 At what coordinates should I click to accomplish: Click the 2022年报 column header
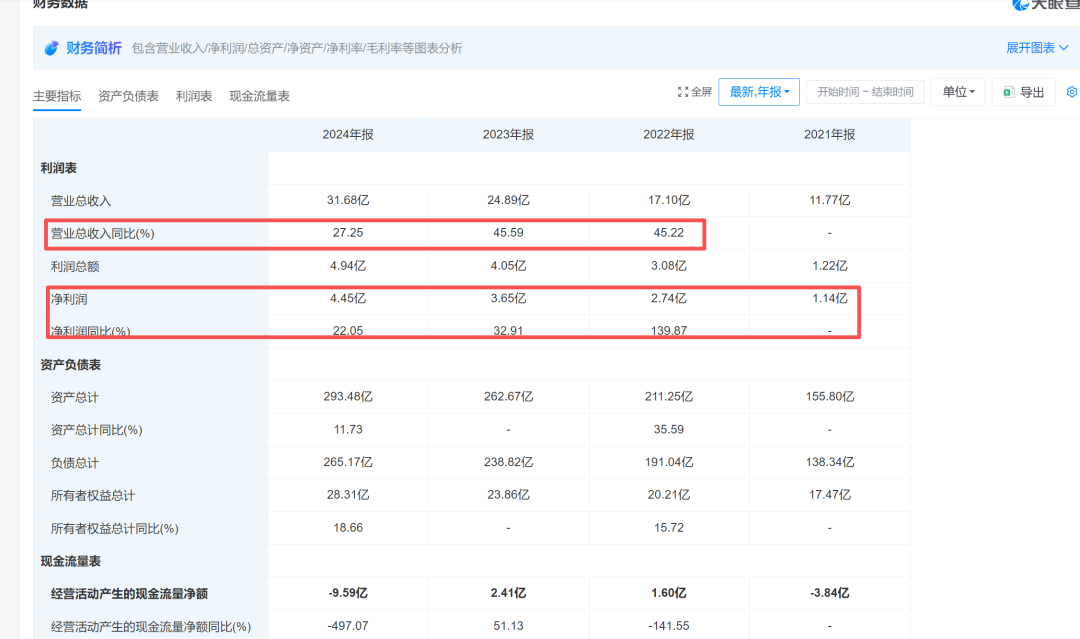click(x=669, y=135)
